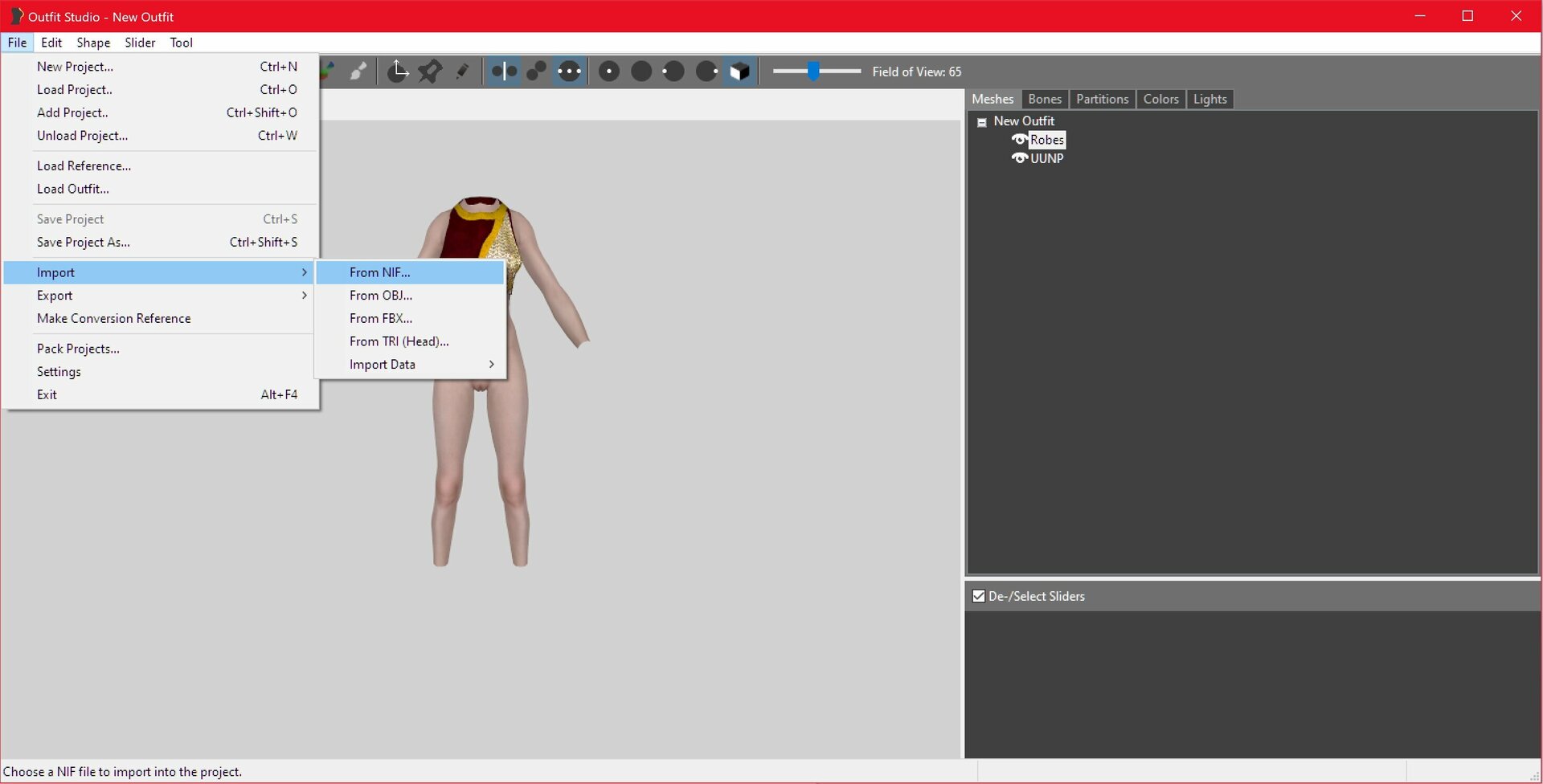Open the Shape menu
The height and width of the screenshot is (784, 1543).
coord(93,43)
